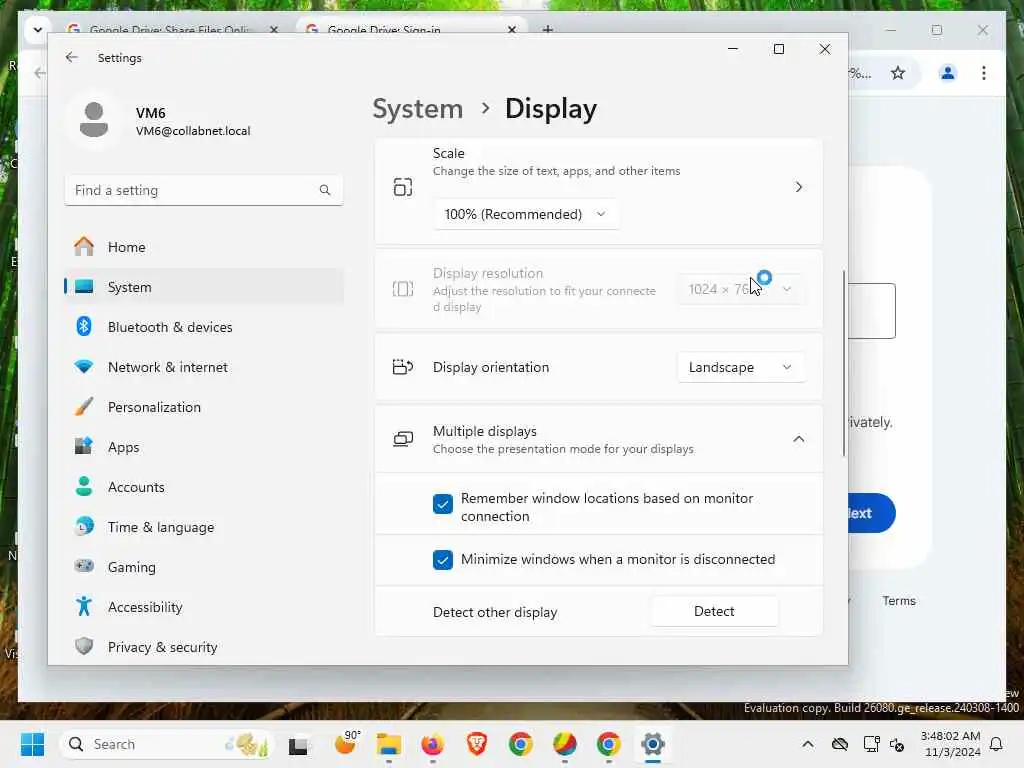Open the Windows Start menu

click(32, 744)
